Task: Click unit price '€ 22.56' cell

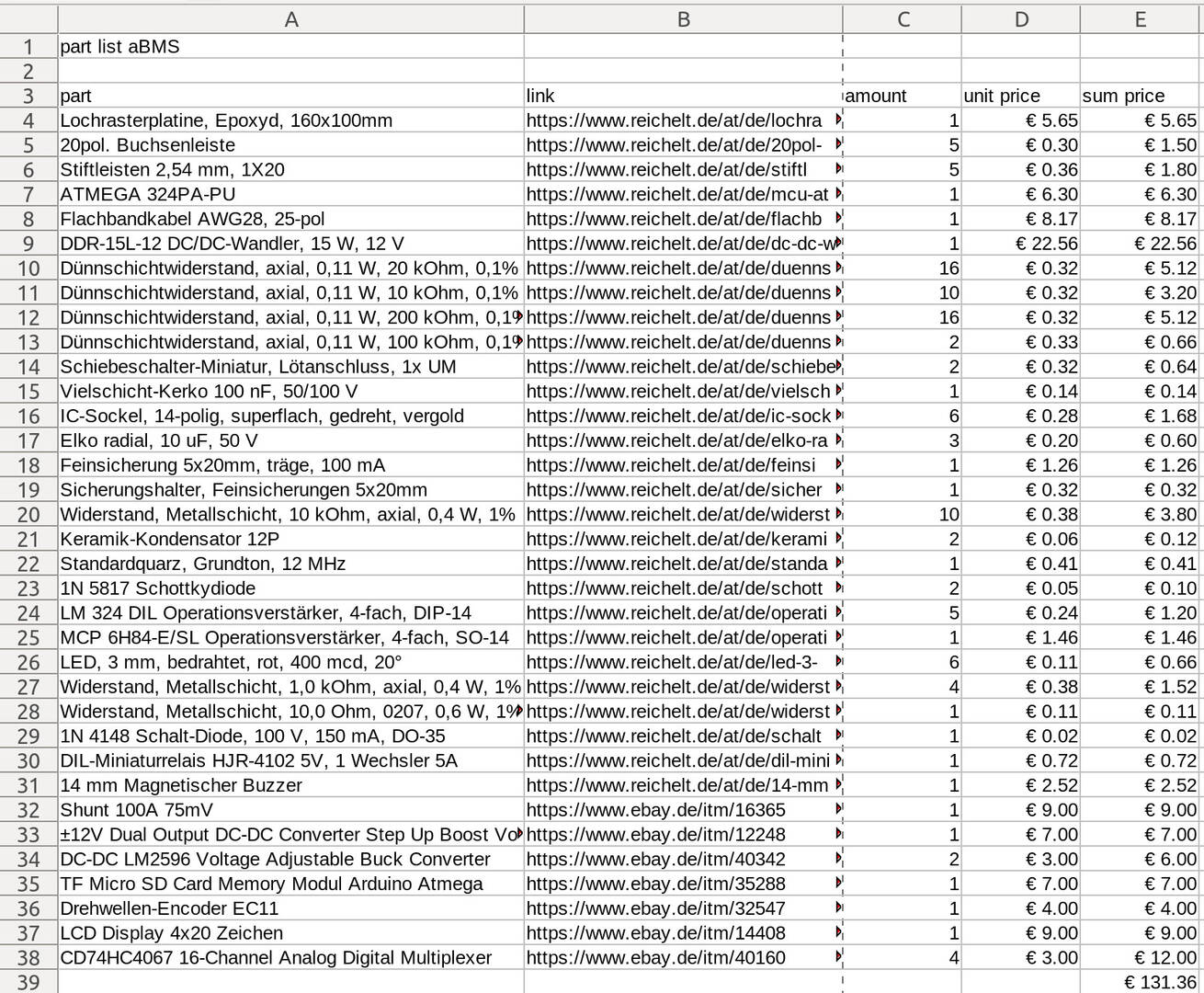Action: tap(1021, 244)
